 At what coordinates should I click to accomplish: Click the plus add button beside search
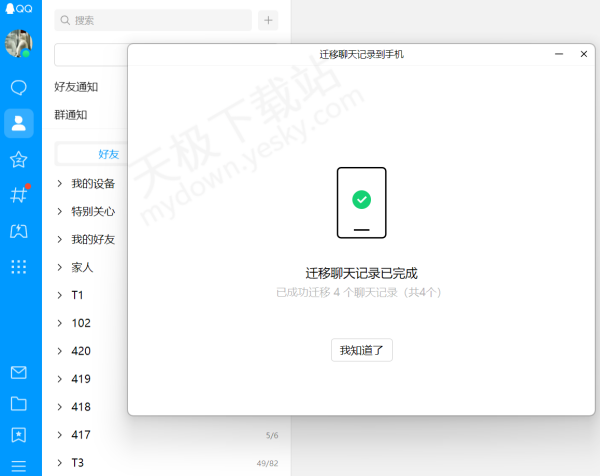tap(268, 20)
